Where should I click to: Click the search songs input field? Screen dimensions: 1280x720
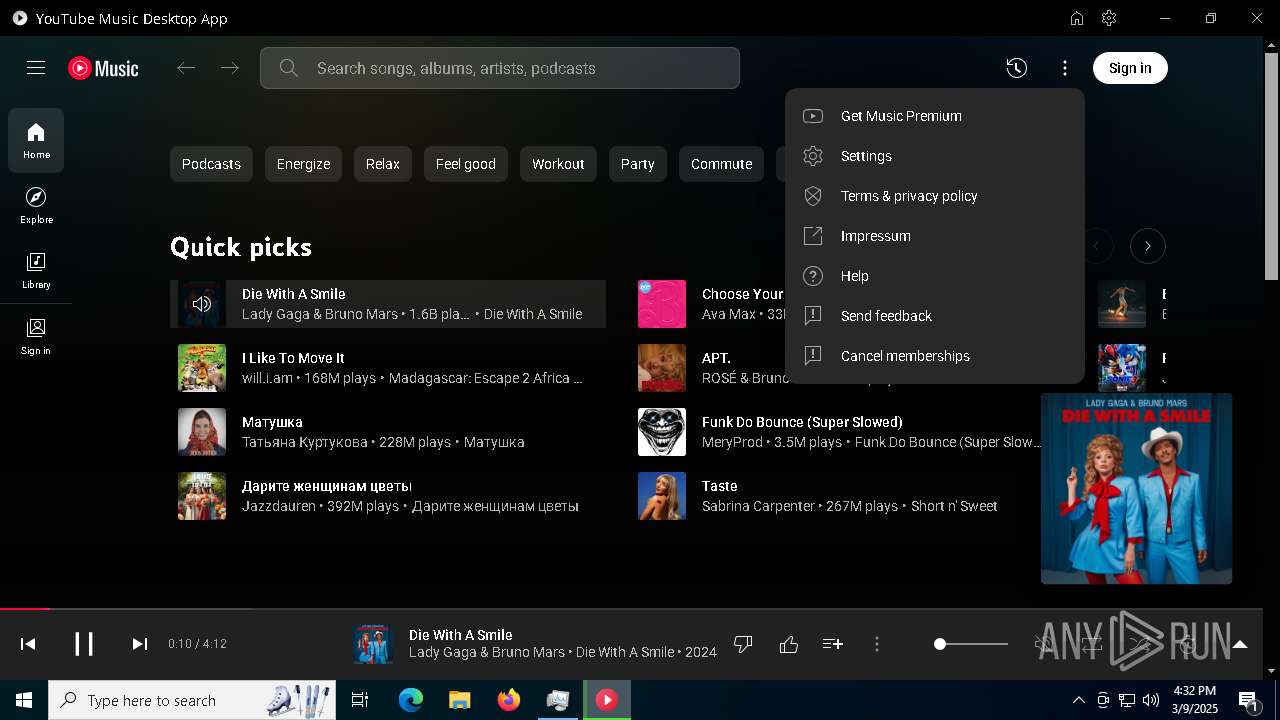tap(500, 68)
